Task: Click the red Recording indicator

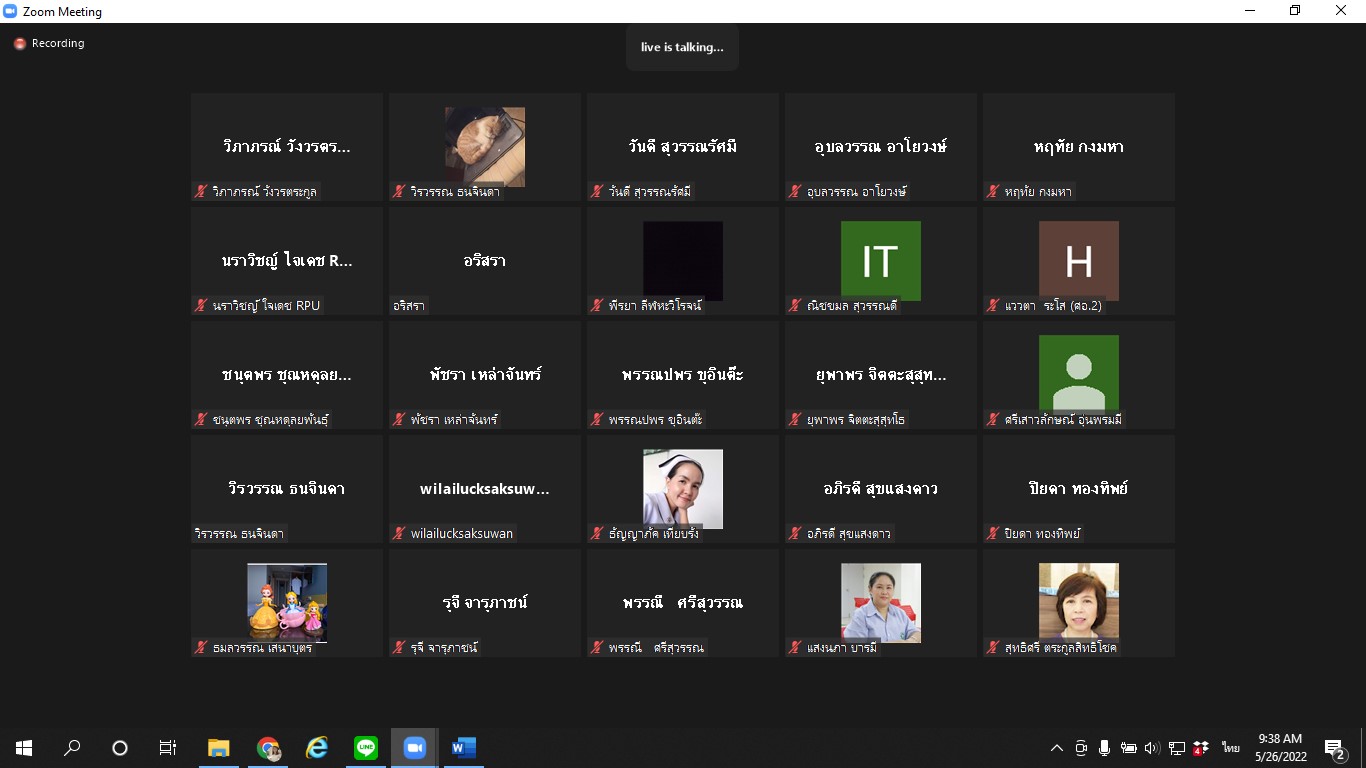Action: pos(20,44)
